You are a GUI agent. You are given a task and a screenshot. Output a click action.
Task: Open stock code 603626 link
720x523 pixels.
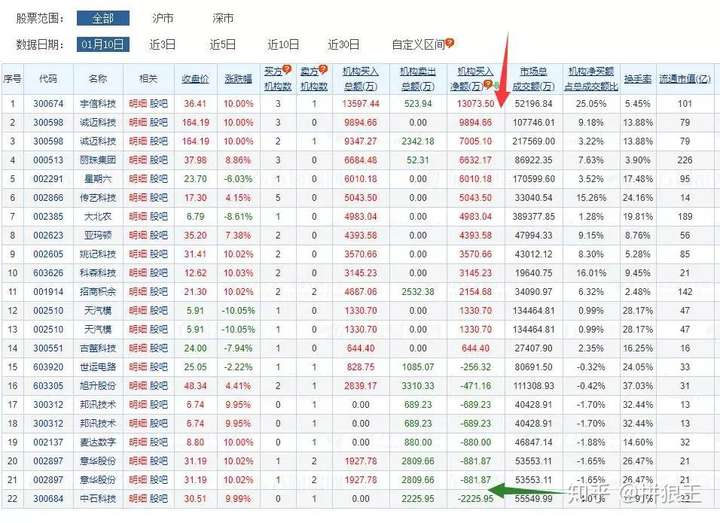click(x=48, y=273)
